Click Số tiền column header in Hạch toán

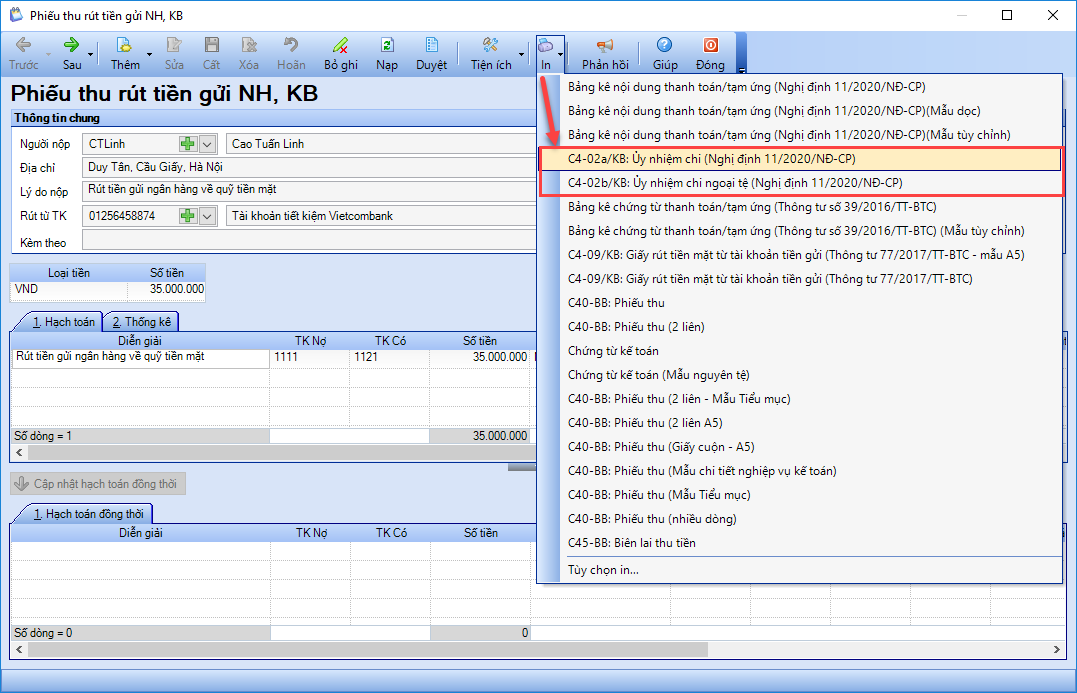click(x=480, y=341)
